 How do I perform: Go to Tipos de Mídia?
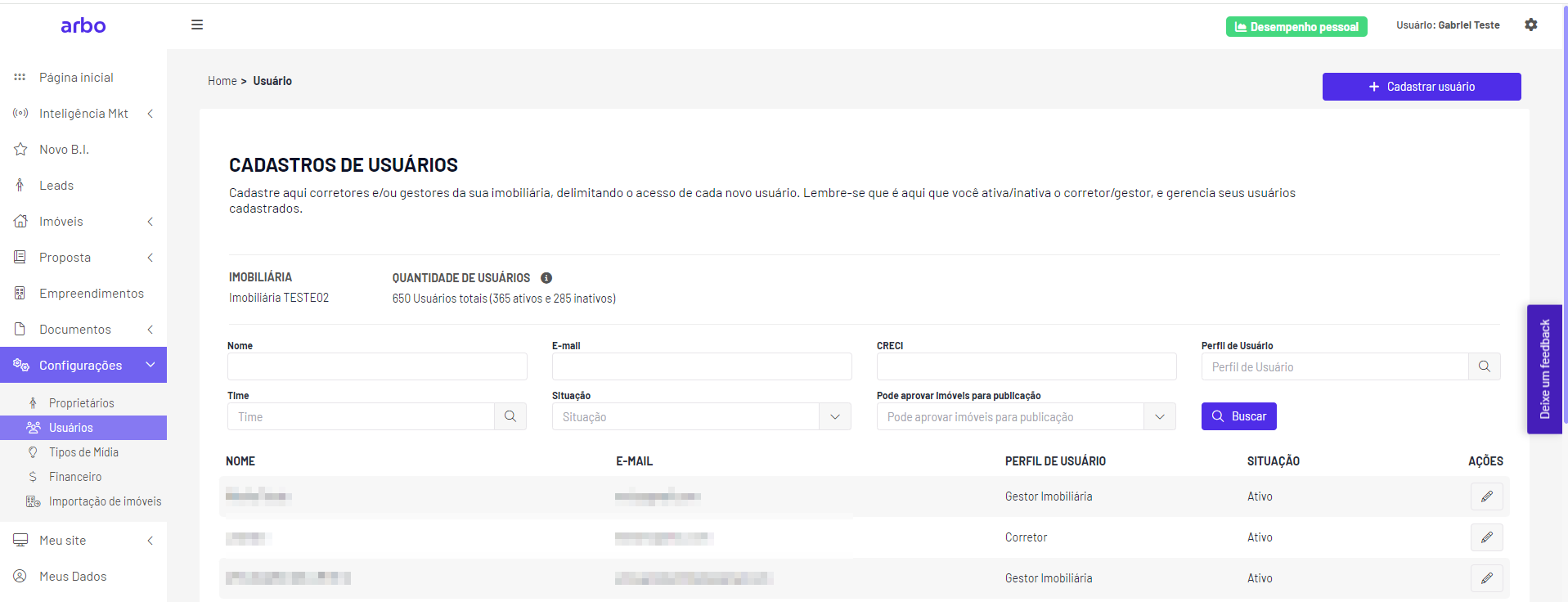click(x=83, y=452)
